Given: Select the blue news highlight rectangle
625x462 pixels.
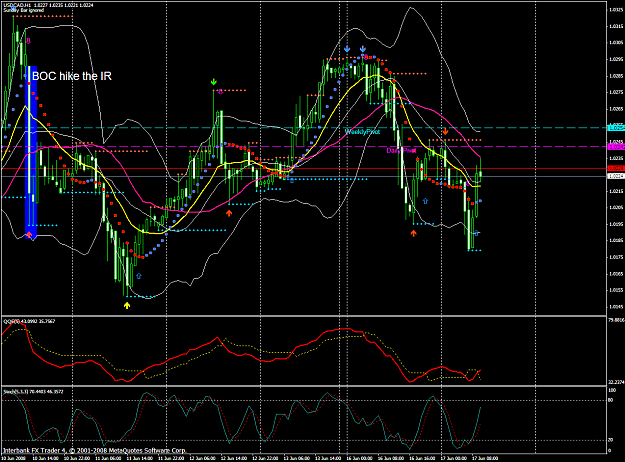Looking at the screenshot, I should tap(31, 152).
